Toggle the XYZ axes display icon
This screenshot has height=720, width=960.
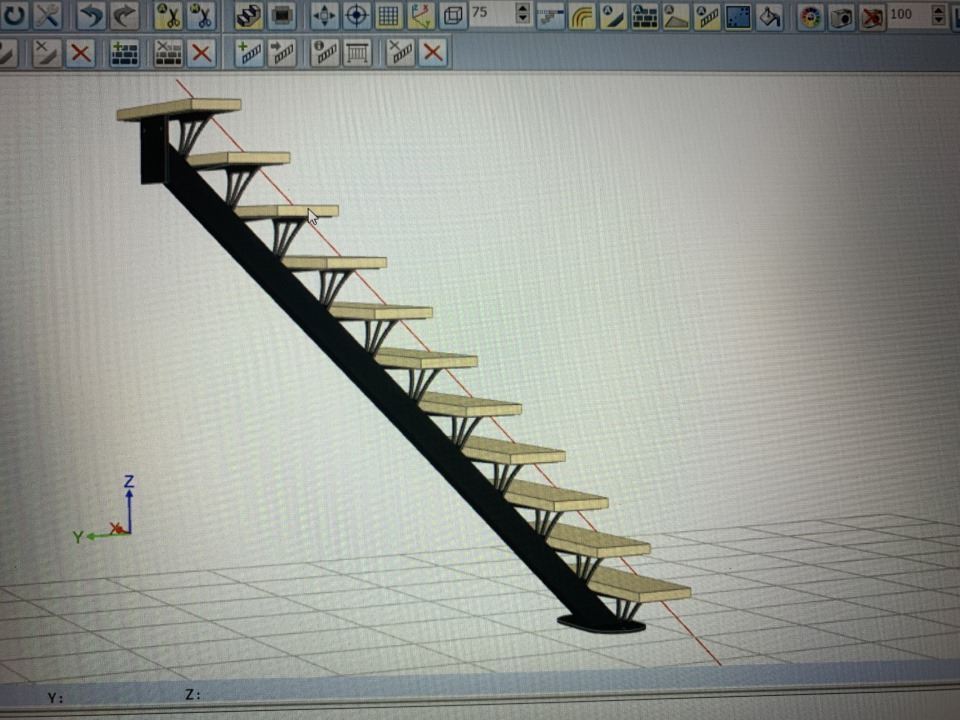[421, 16]
